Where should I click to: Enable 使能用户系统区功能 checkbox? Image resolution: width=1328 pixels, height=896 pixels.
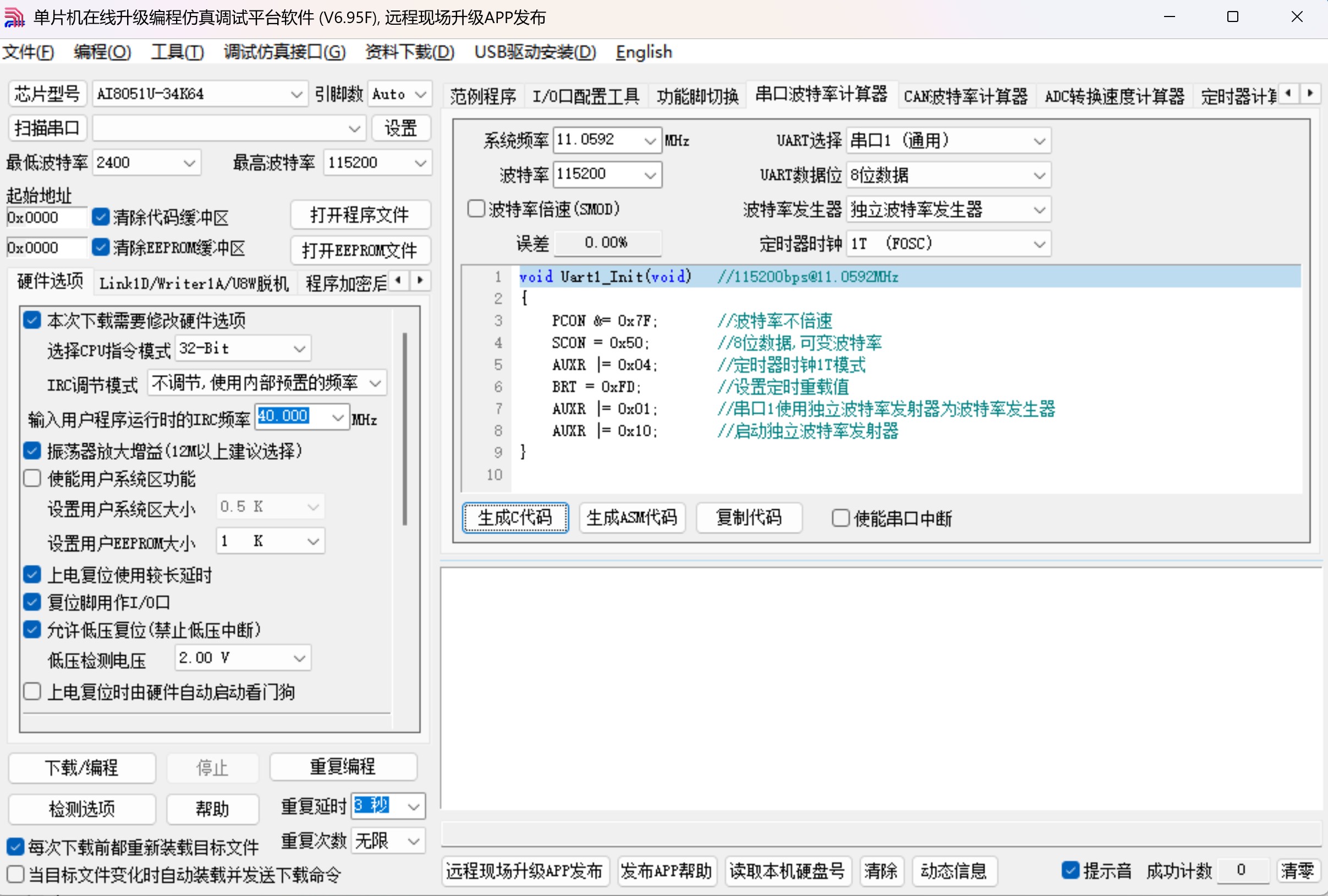tap(32, 479)
